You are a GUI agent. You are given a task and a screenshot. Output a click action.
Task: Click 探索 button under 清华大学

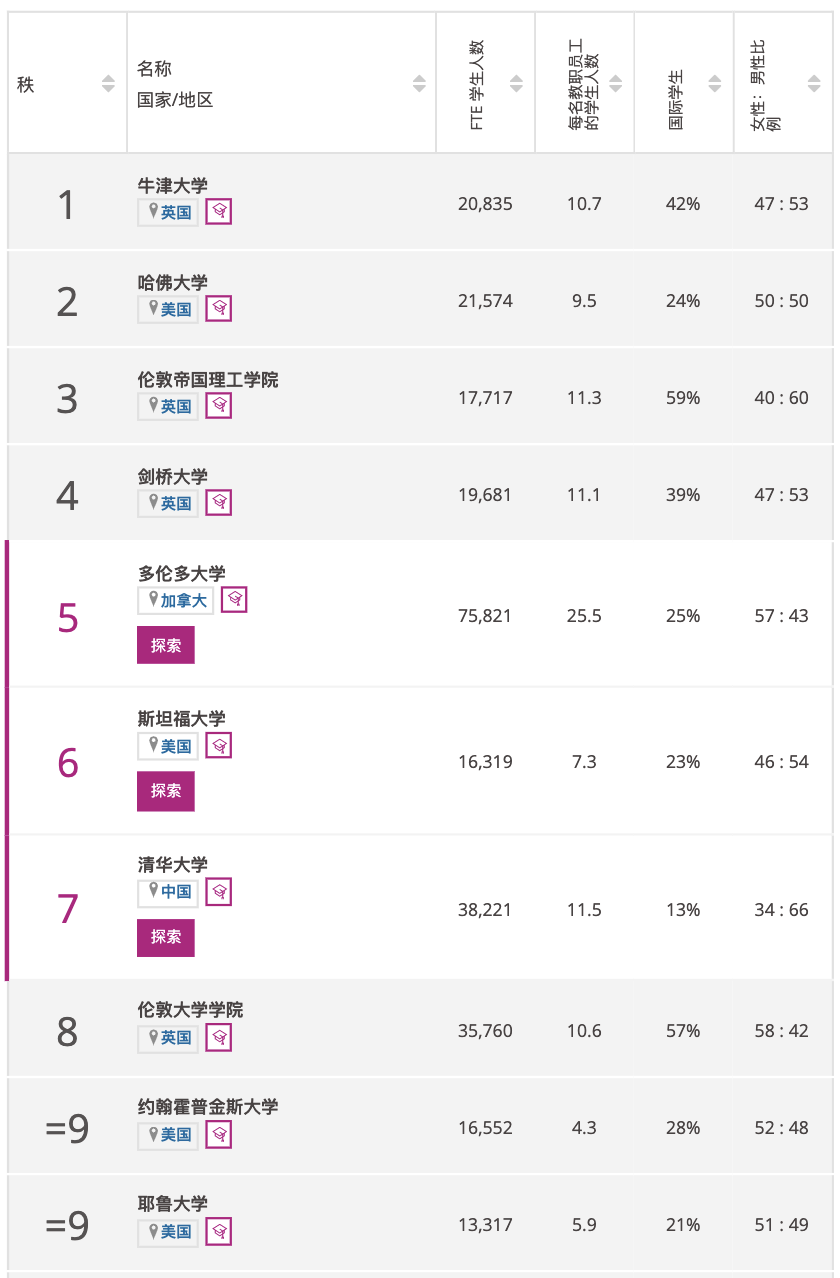click(x=166, y=937)
